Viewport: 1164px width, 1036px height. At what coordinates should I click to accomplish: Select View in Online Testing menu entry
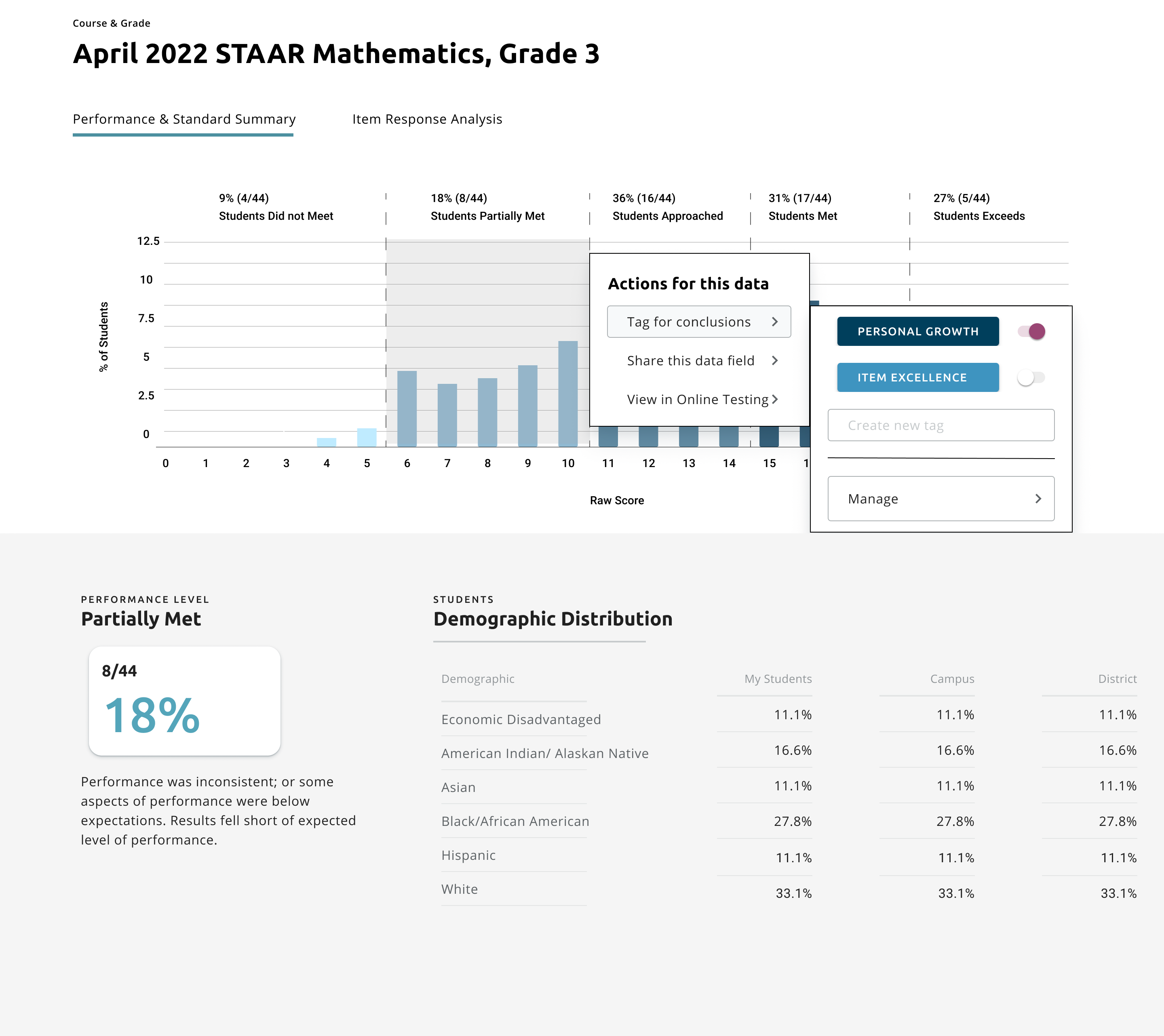tap(697, 400)
